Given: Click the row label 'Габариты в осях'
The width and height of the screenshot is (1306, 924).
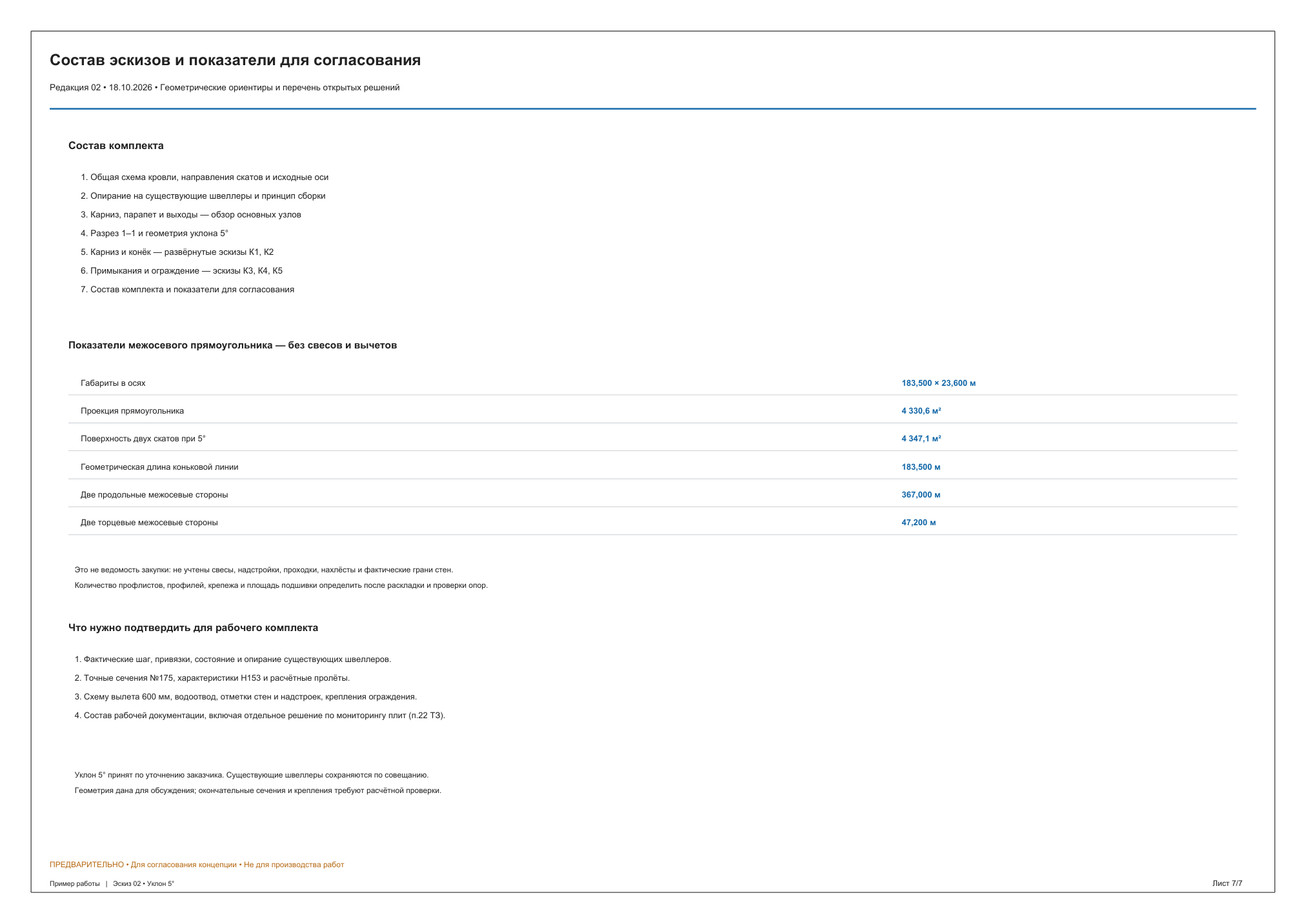Looking at the screenshot, I should pos(113,383).
